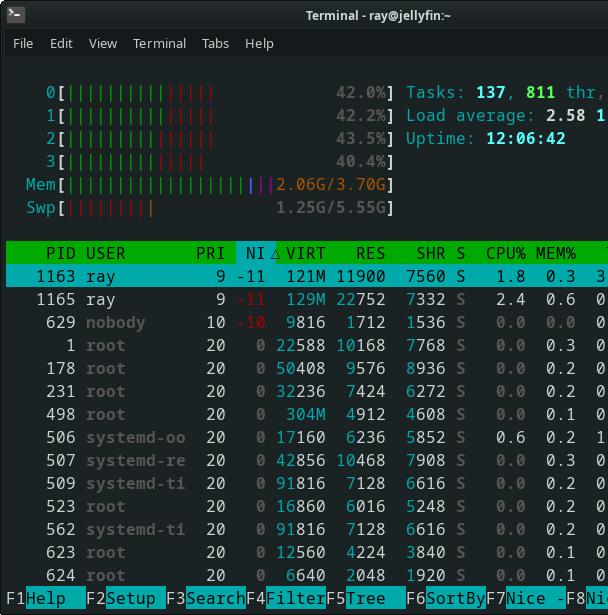Sort processes by PID column header
The height and width of the screenshot is (615, 608).
(x=61, y=254)
